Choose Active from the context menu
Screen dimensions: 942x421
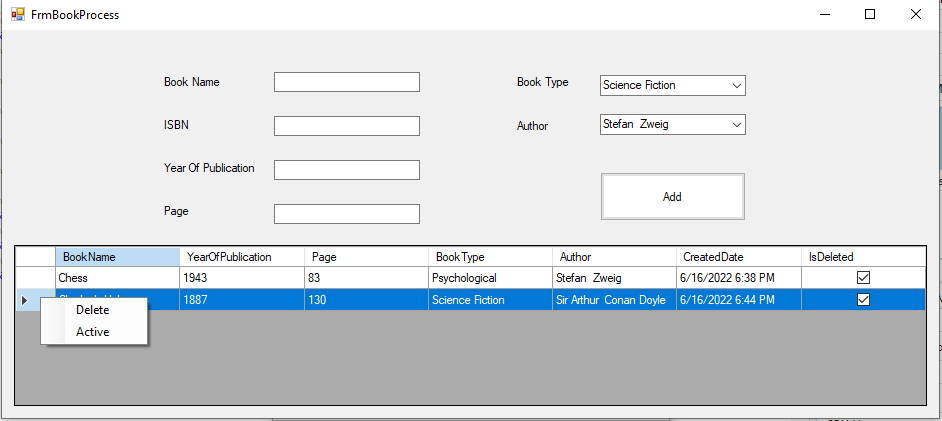pyautogui.click(x=93, y=332)
